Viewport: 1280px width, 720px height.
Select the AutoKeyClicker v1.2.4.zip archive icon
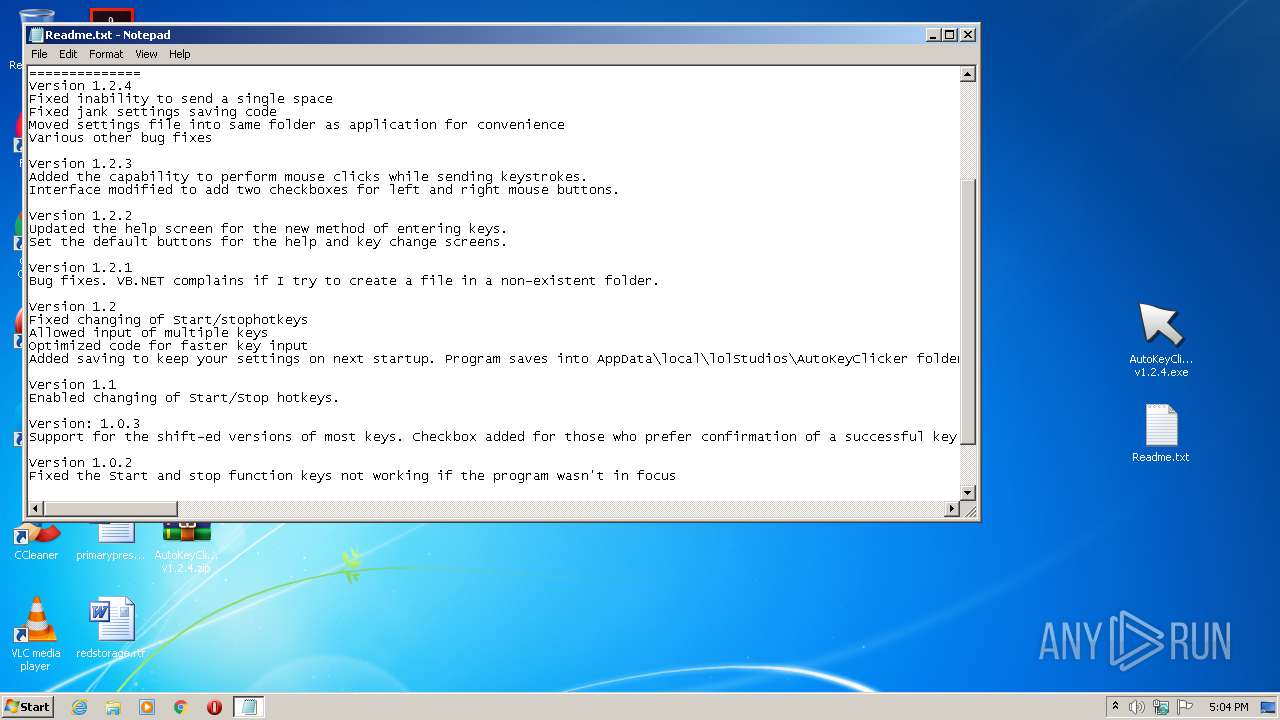point(186,547)
